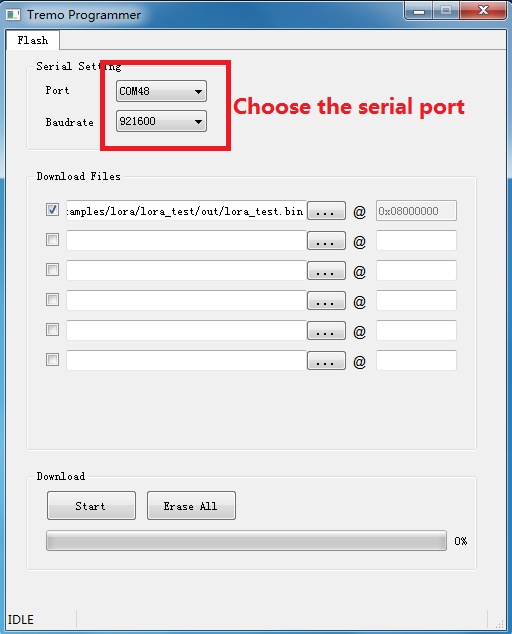Browse for file in second download row

[326, 241]
